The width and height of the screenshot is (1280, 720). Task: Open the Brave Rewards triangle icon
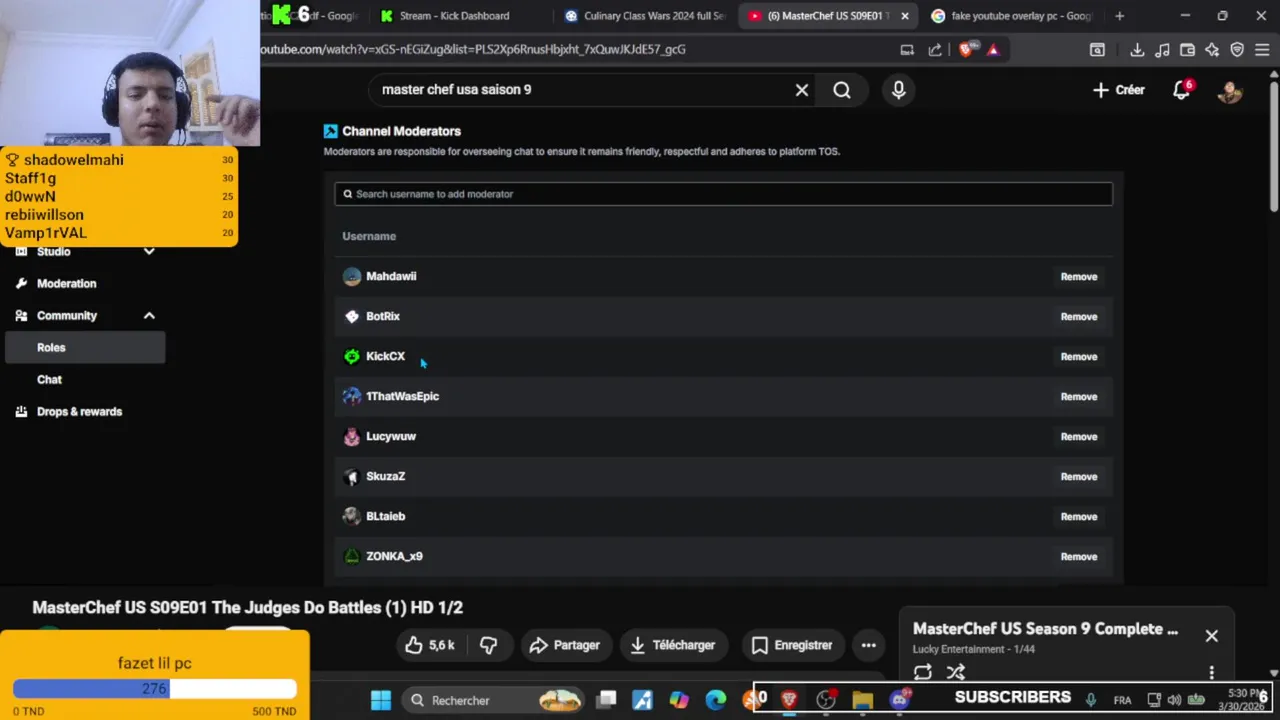click(993, 49)
